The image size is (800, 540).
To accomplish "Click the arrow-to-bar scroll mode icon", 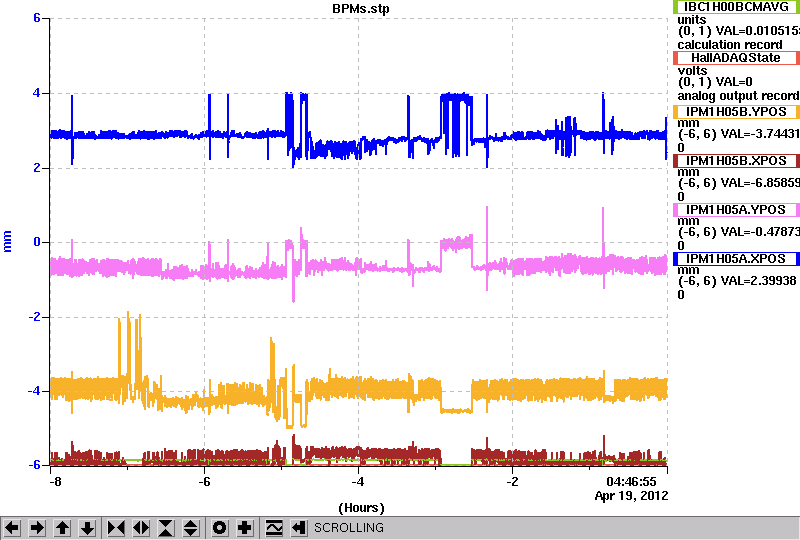I will pyautogui.click(x=299, y=528).
